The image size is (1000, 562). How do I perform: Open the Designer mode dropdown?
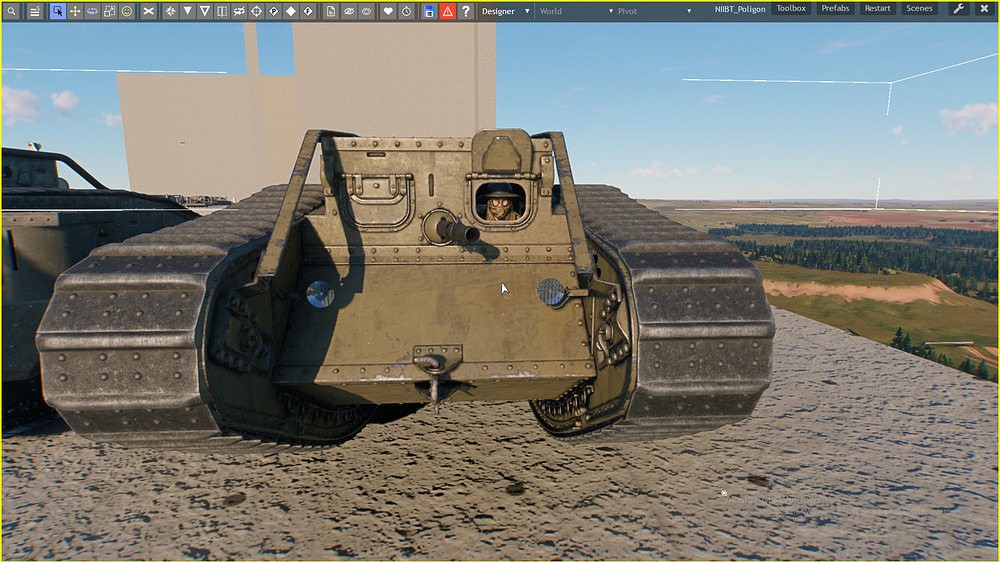[505, 11]
